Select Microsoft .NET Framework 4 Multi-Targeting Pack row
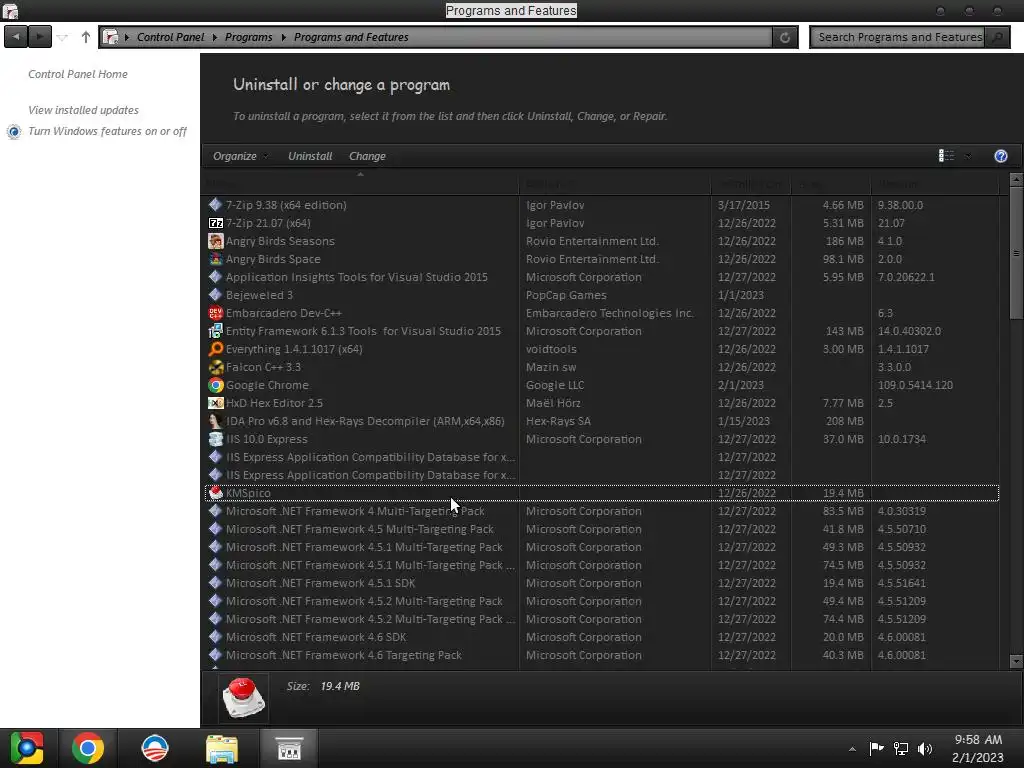The width and height of the screenshot is (1024, 768). [x=602, y=511]
